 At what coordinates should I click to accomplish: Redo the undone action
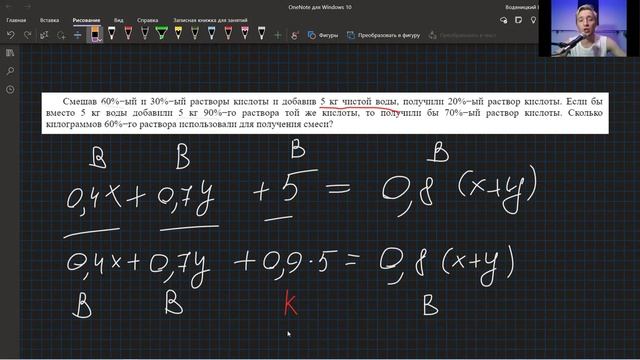[x=27, y=36]
